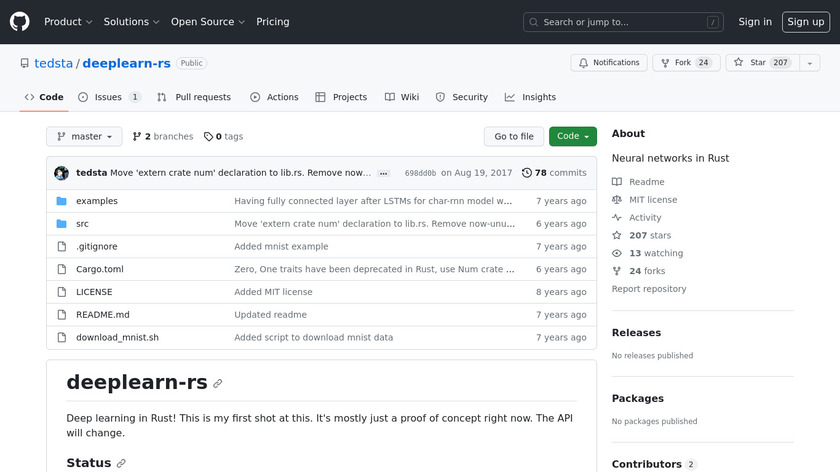Open the examples folder
This screenshot has height=472, width=840.
pos(96,201)
